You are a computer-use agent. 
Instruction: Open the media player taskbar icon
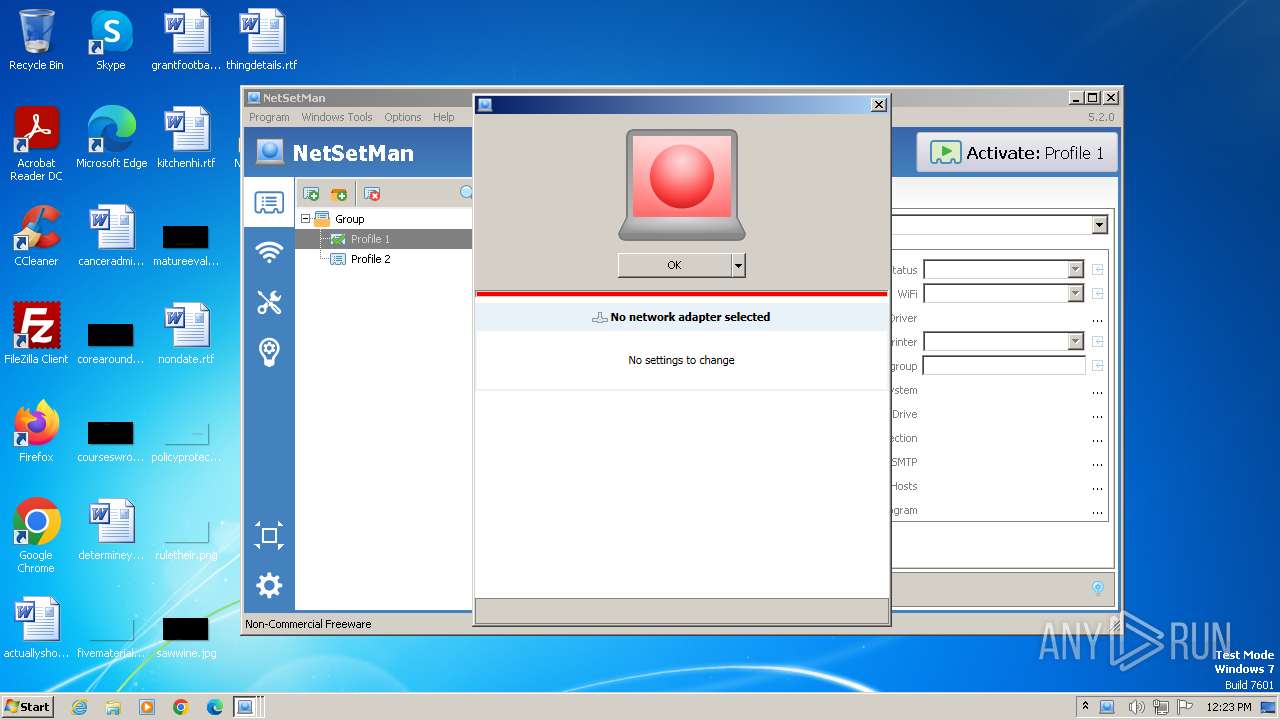[147, 707]
